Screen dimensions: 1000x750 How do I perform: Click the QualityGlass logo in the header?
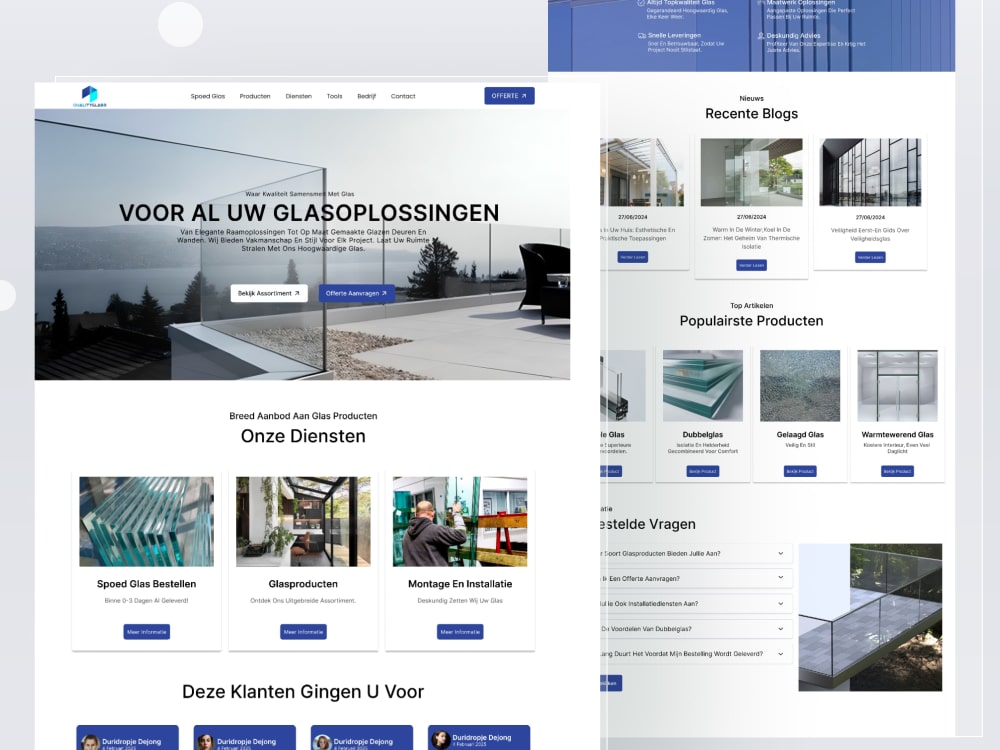[x=90, y=96]
